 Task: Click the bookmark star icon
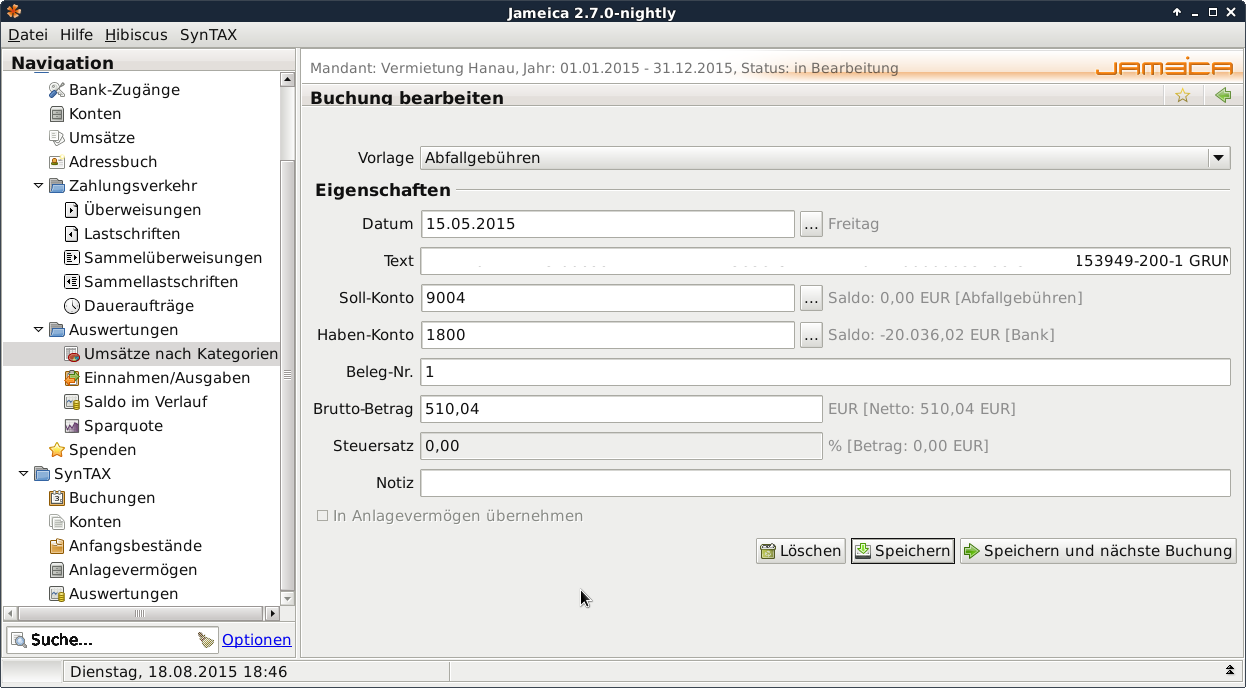click(x=1182, y=96)
